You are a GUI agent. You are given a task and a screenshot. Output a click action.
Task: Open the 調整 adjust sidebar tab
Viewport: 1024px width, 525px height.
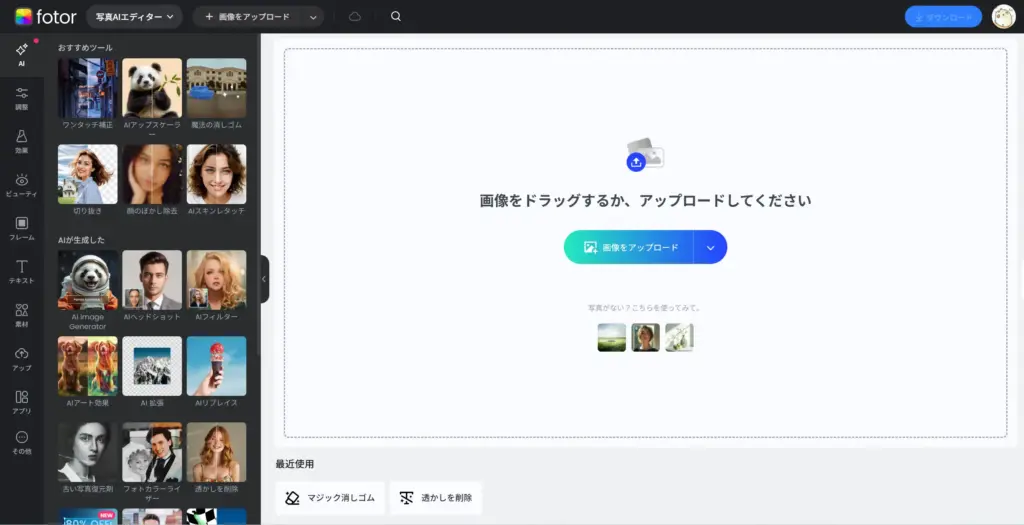(22, 99)
